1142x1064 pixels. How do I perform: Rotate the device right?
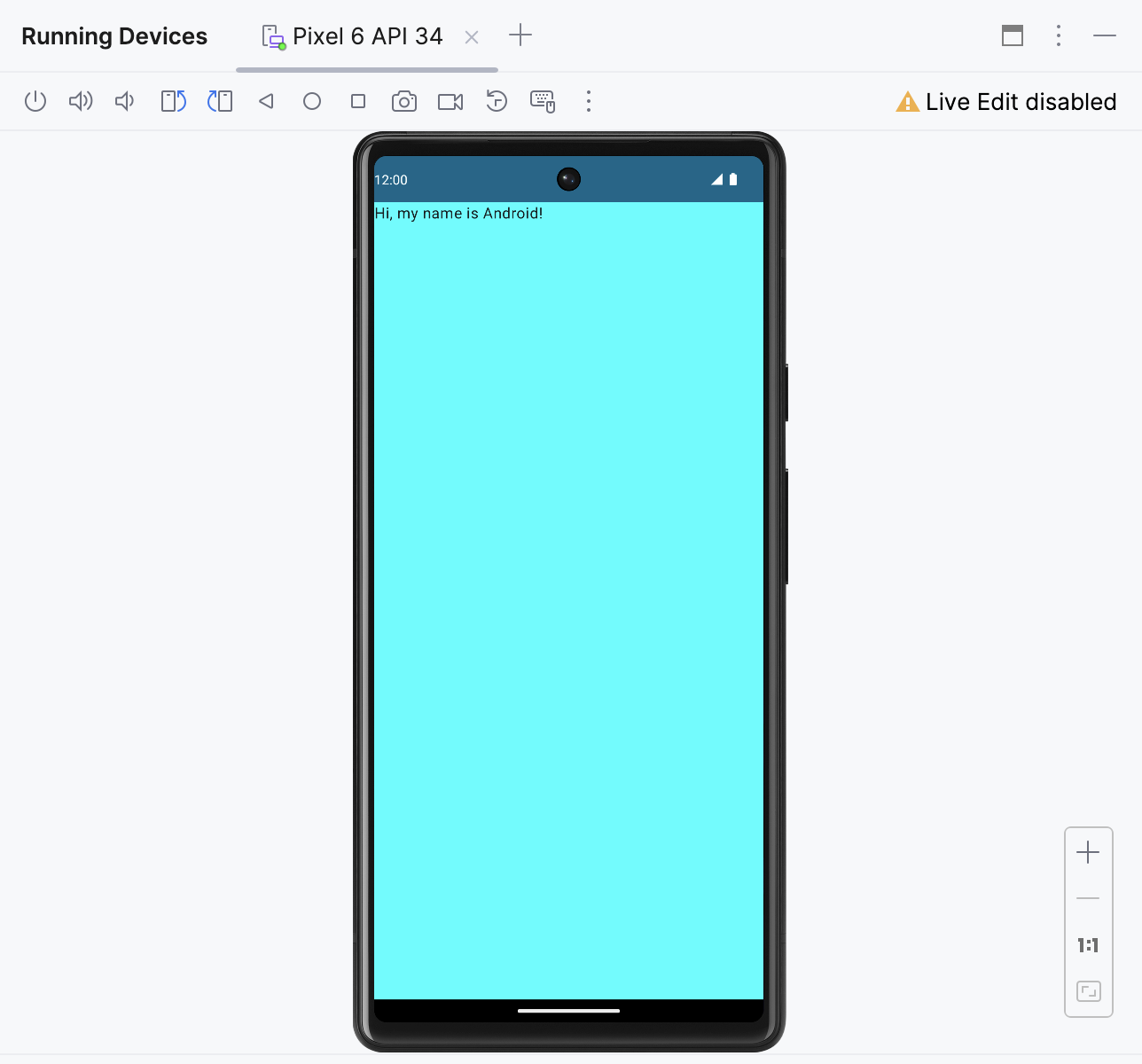[x=220, y=101]
